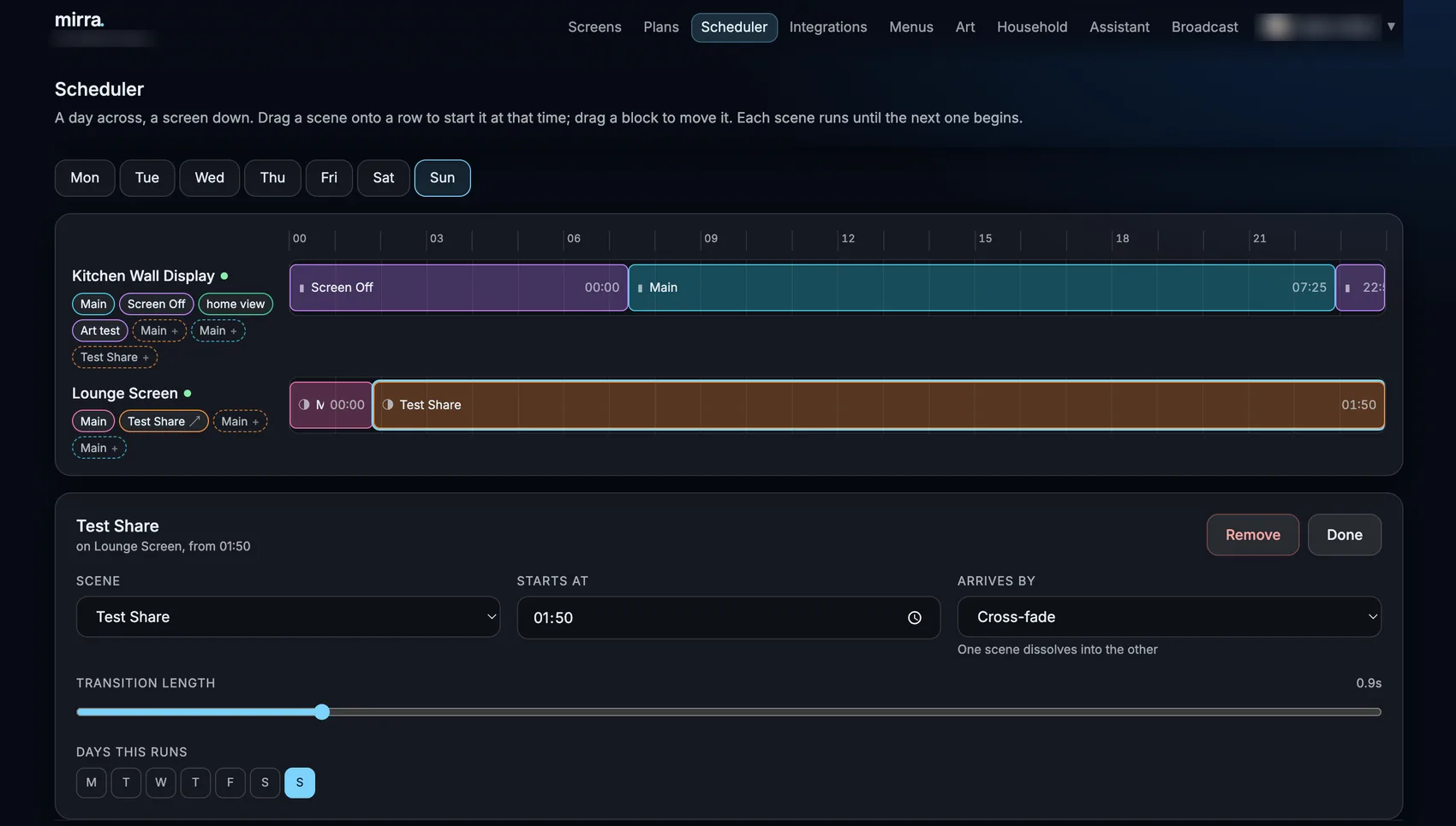Expand the account menu arrow in header
The width and height of the screenshot is (1456, 826).
tap(1391, 27)
